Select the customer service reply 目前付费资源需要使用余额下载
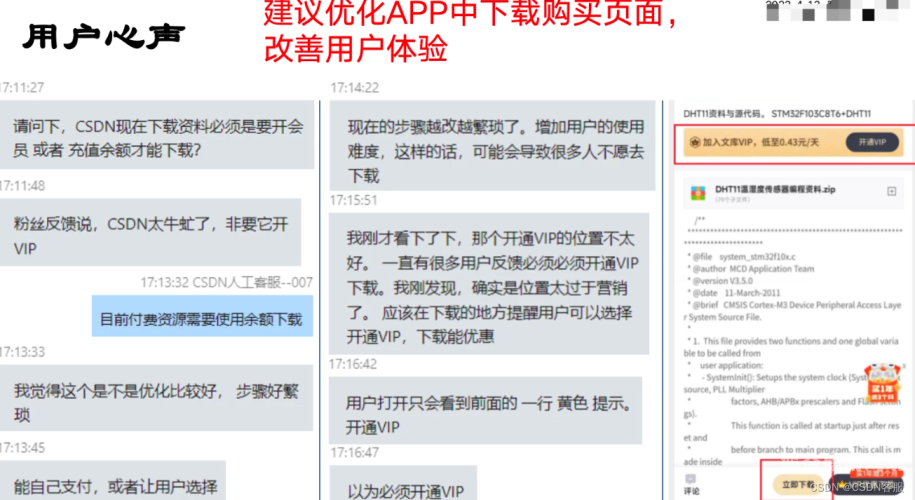 (202, 316)
